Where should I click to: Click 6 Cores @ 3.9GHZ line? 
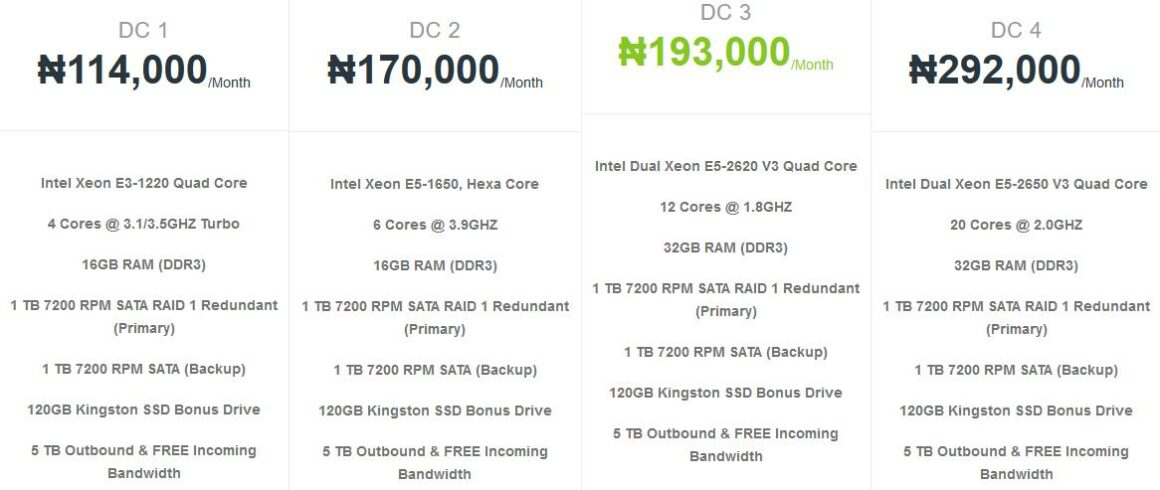[435, 224]
